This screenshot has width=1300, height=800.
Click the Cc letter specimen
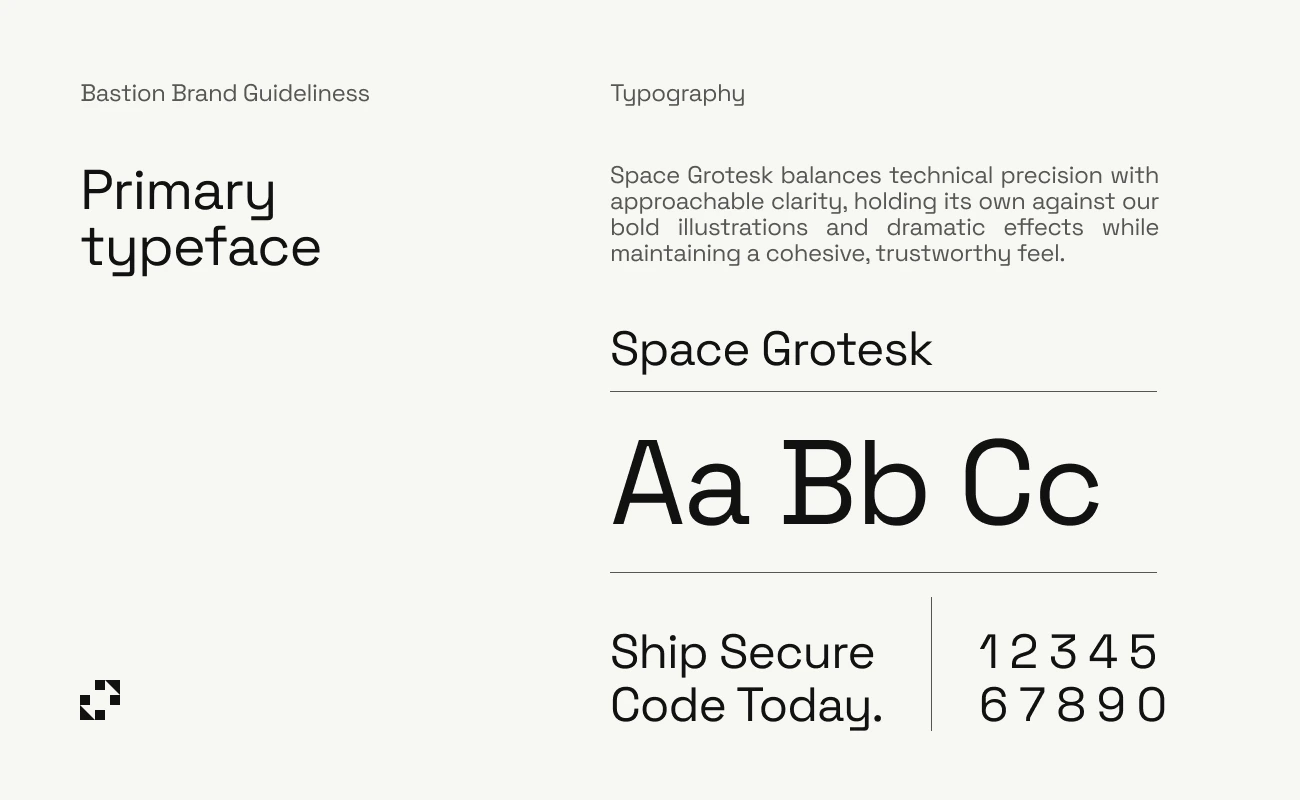[1030, 482]
